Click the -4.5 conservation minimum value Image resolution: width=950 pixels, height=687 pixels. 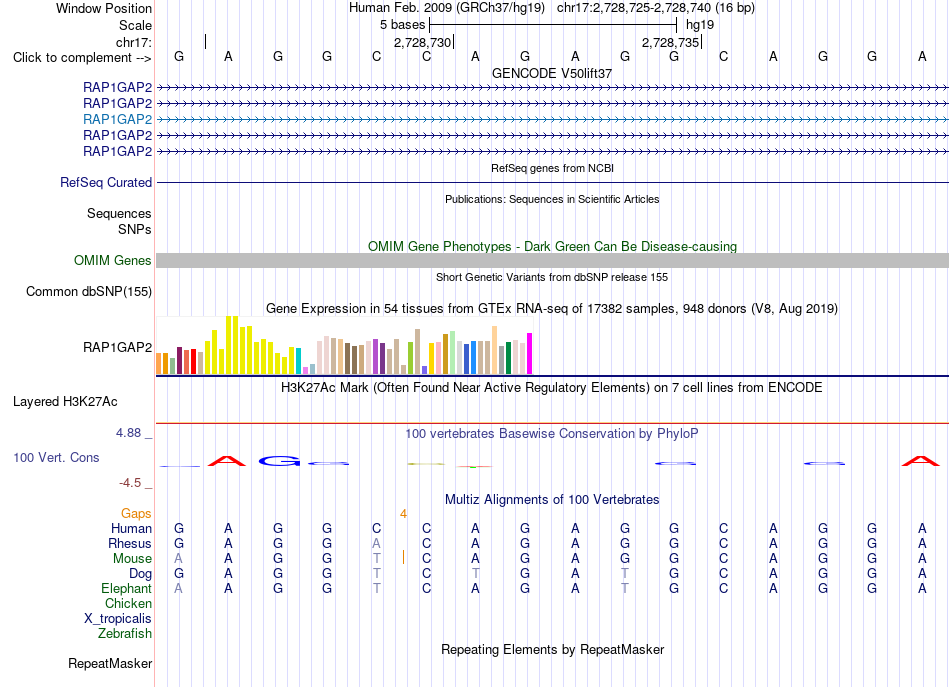tap(130, 483)
